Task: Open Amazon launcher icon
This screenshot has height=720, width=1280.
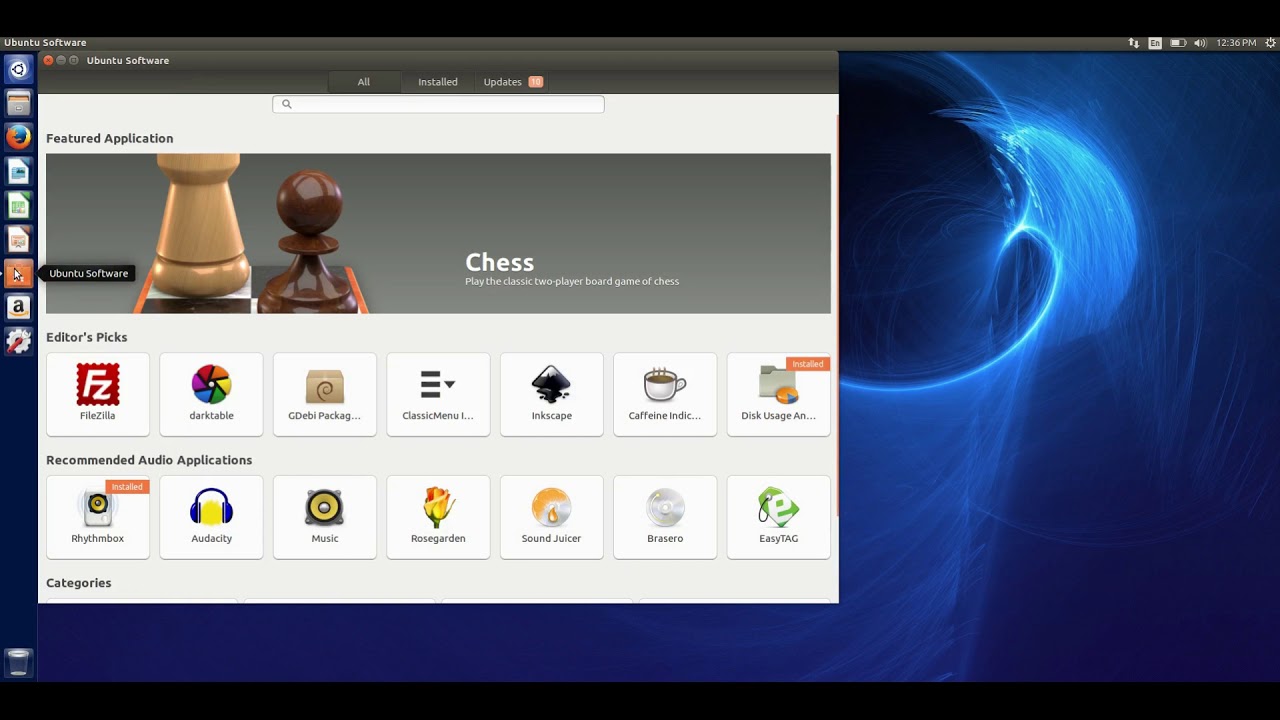Action: tap(18, 308)
